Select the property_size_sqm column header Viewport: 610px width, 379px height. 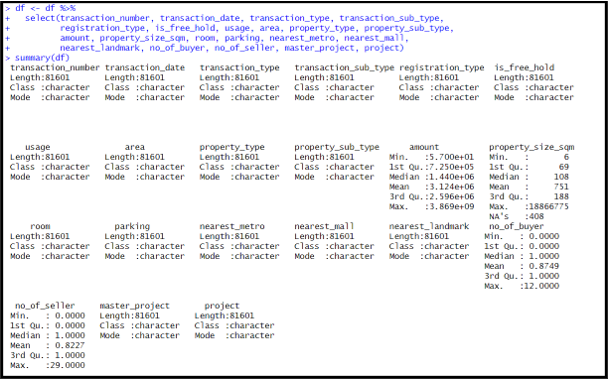tap(531, 147)
